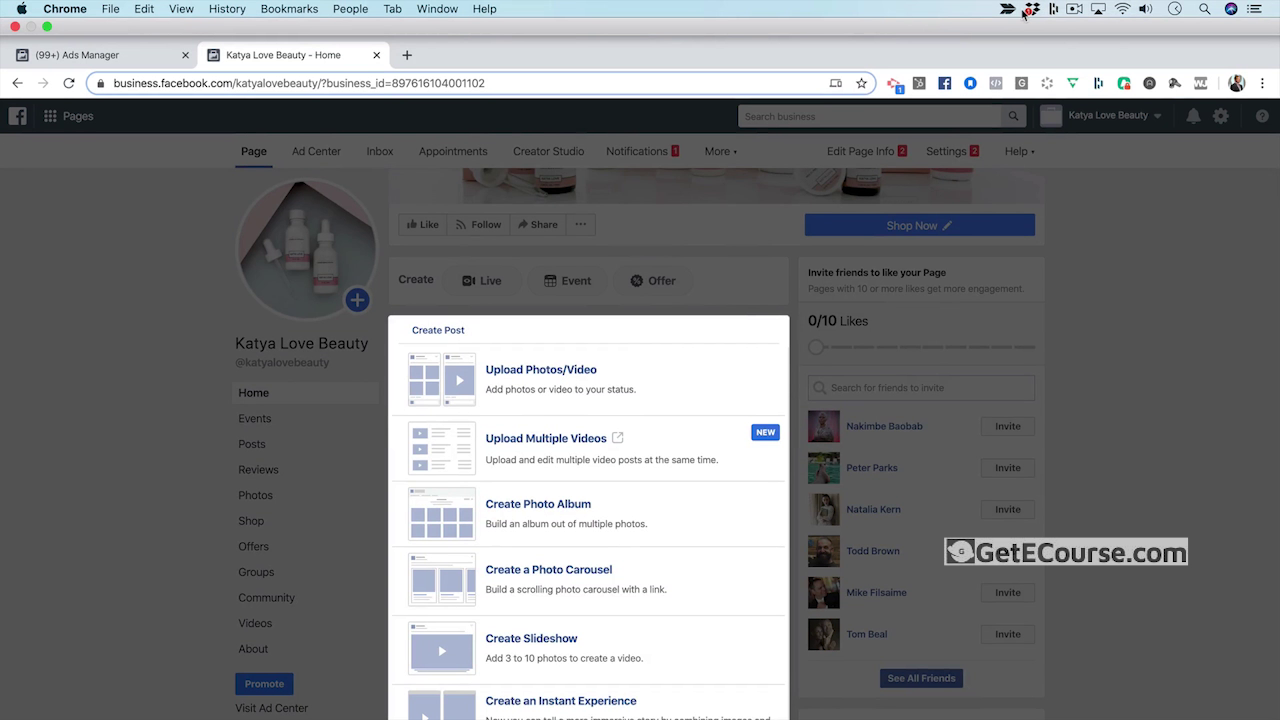The image size is (1280, 720).
Task: Click the Offer creation button
Action: coord(652,281)
